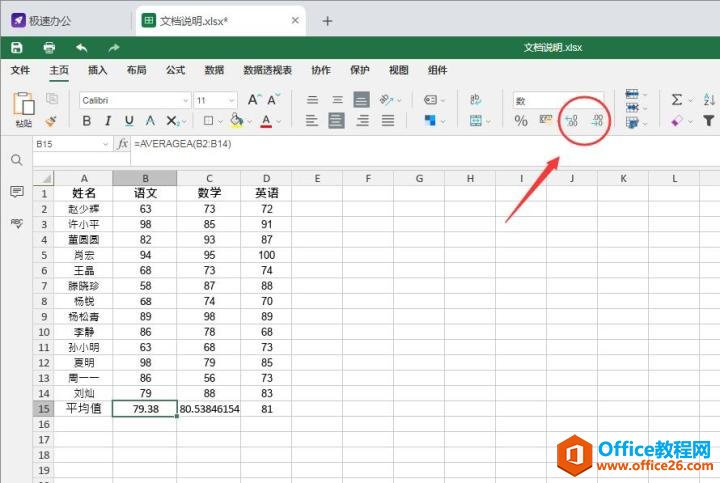Align cell content to middle

(338, 100)
